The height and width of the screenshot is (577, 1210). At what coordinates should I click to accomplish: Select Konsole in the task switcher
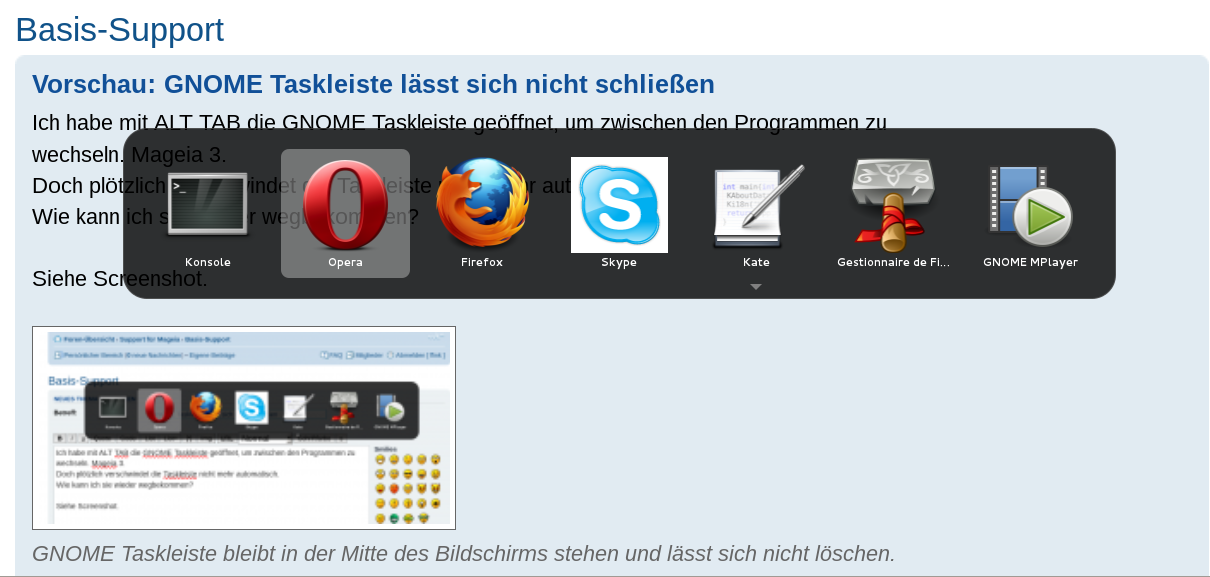[208, 204]
